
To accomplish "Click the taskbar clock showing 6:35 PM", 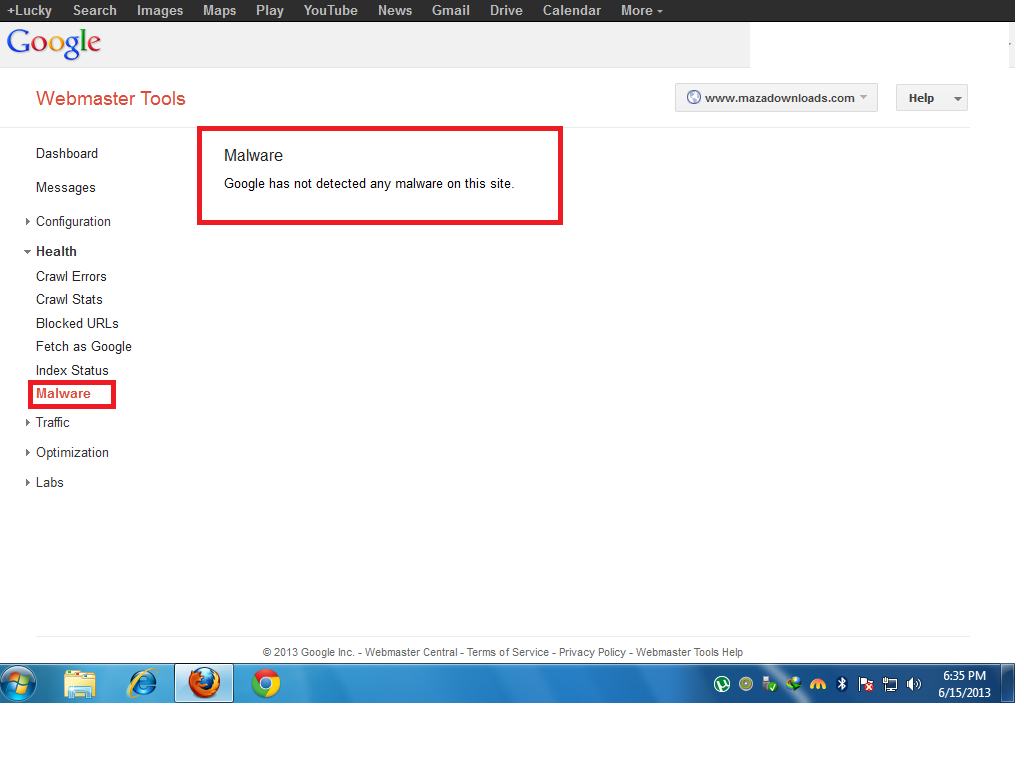I will (x=964, y=684).
